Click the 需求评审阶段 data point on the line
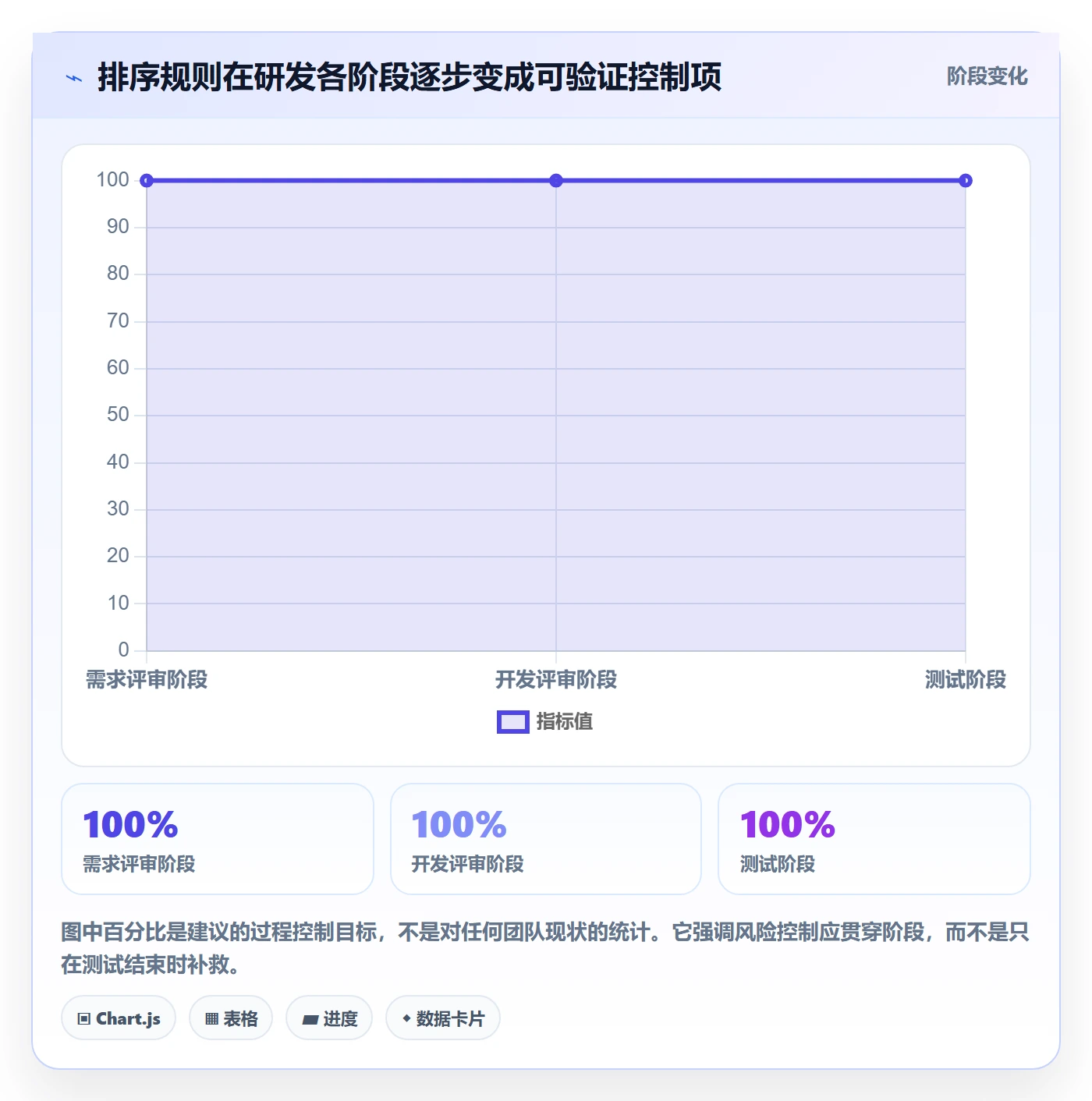The image size is (1092, 1101). point(147,181)
